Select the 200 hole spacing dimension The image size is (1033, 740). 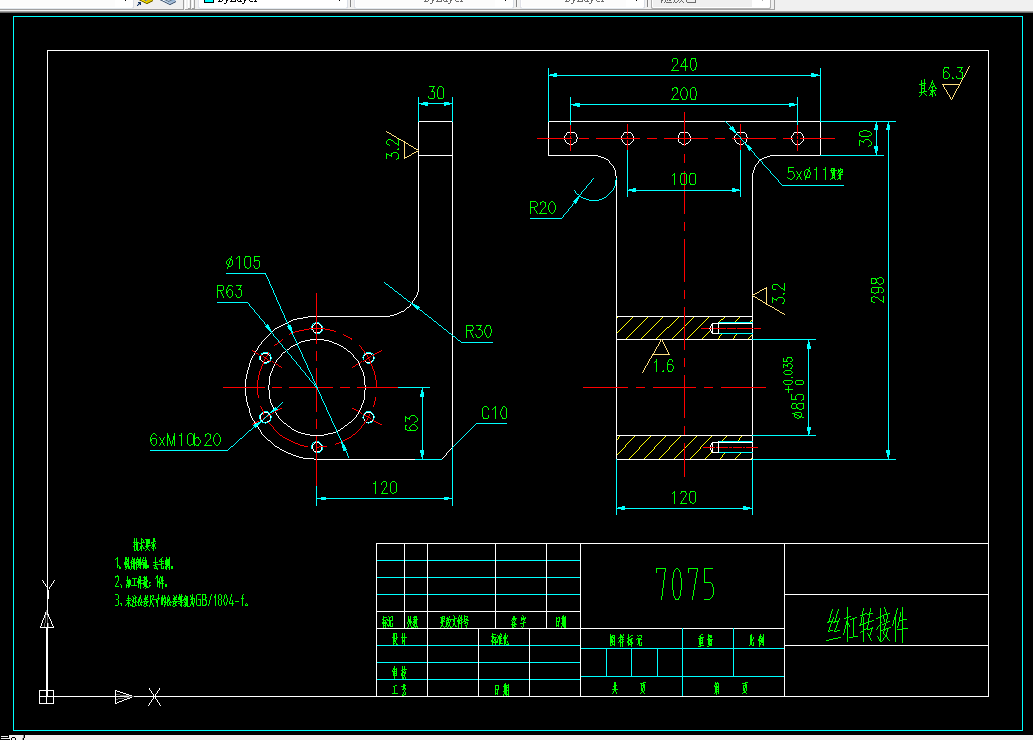tap(684, 94)
